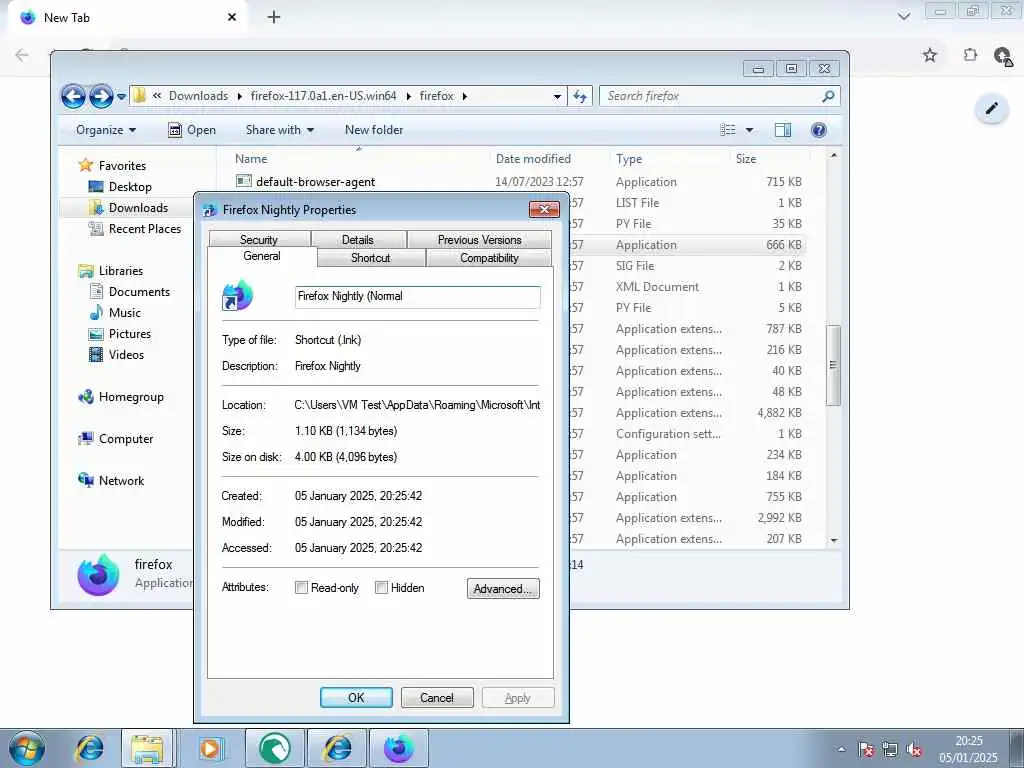This screenshot has height=768, width=1024.
Task: Open recent locations dropdown beside Forward arrow
Action: (121, 97)
